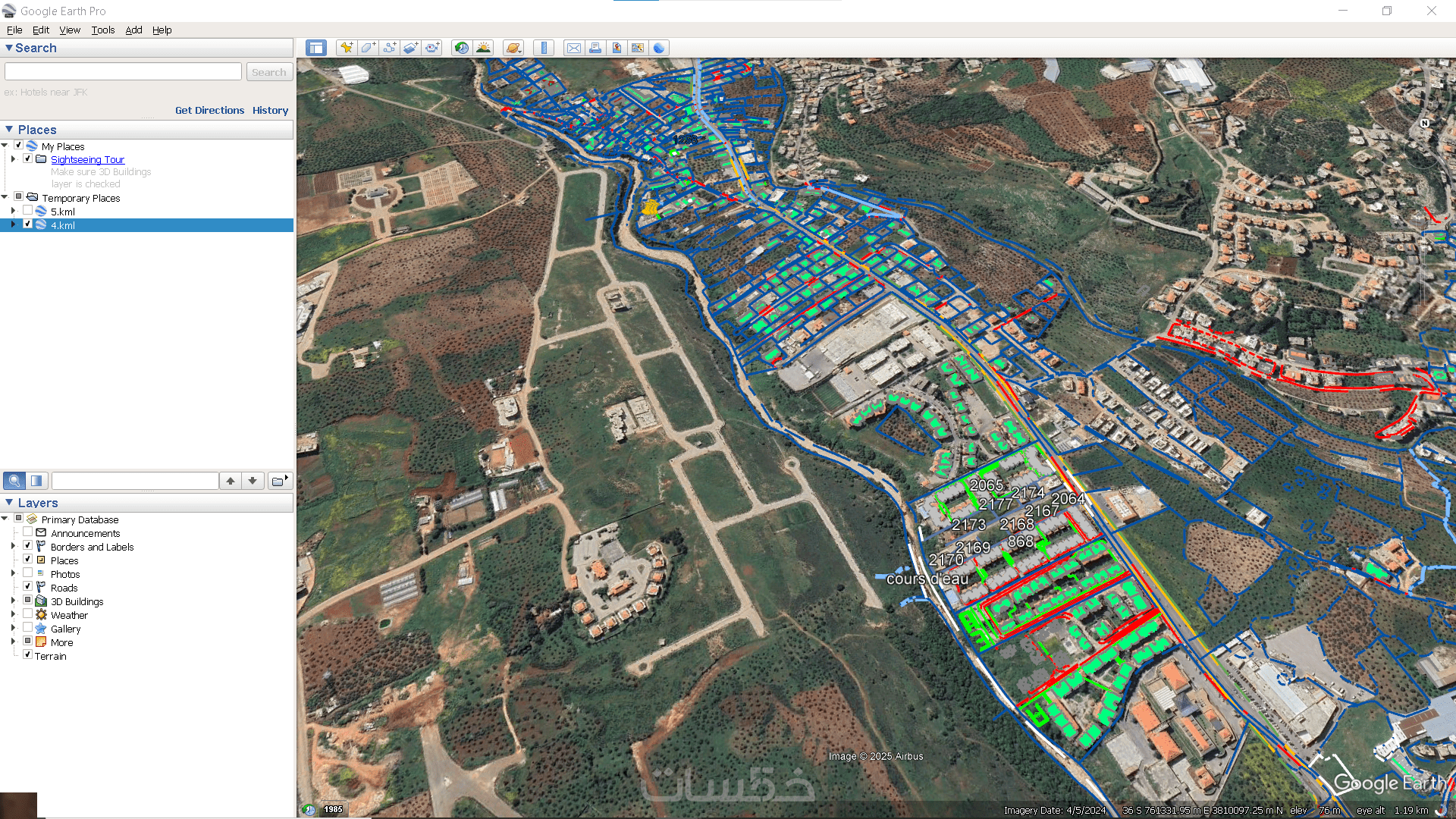
Task: Open the Add menu
Action: click(x=133, y=30)
